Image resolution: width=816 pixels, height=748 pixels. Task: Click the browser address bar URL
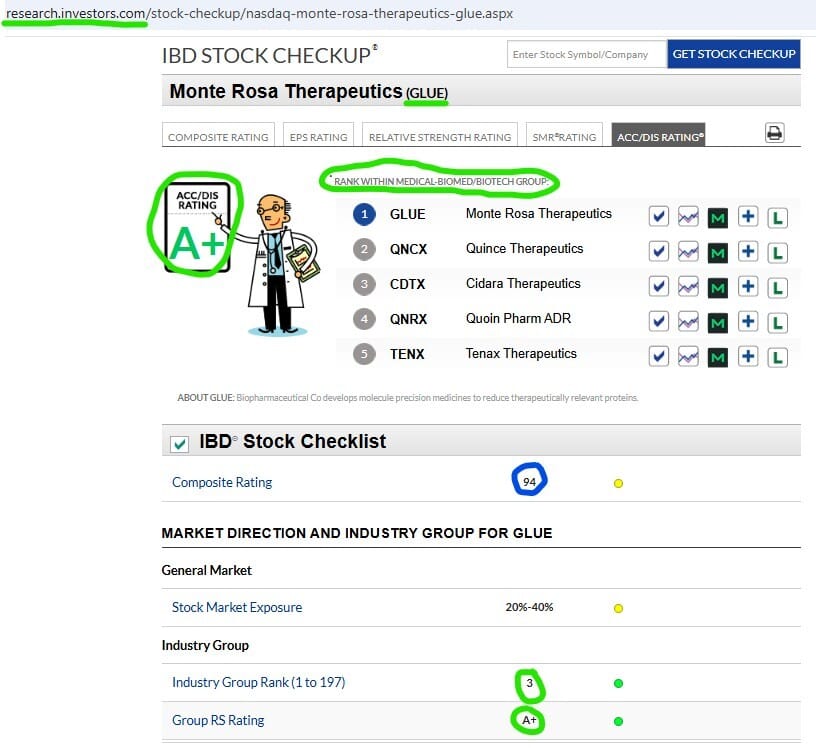259,14
